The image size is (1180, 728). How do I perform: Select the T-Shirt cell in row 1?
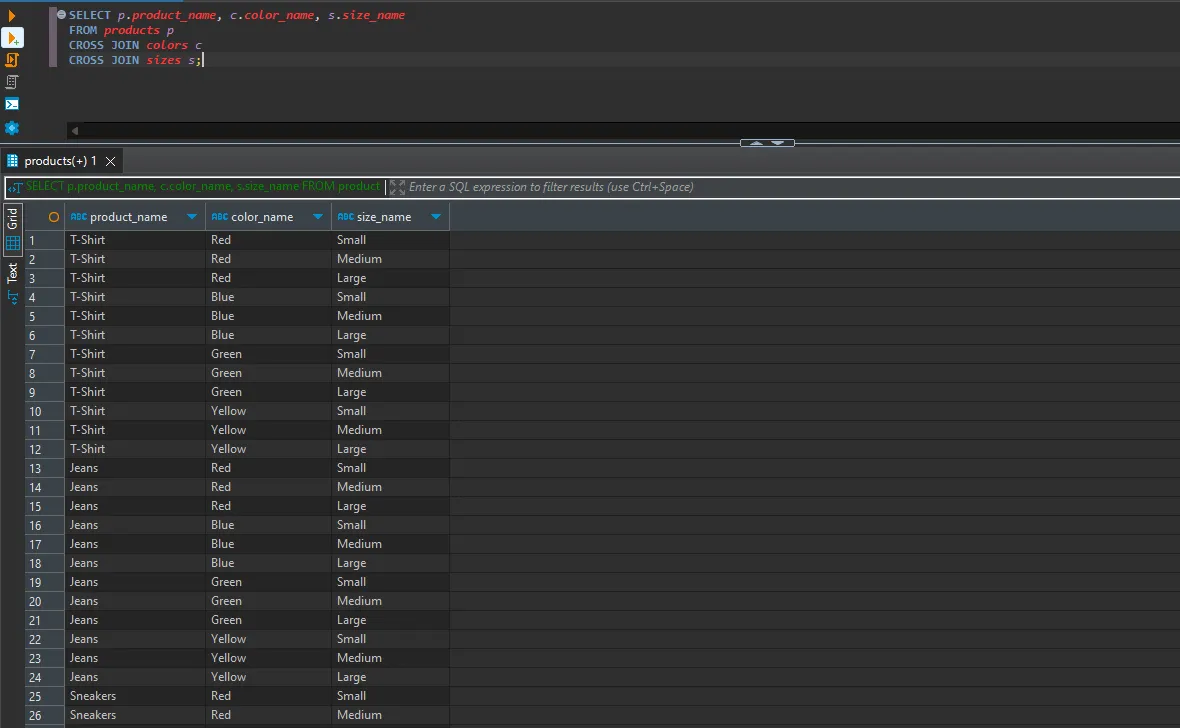[135, 239]
